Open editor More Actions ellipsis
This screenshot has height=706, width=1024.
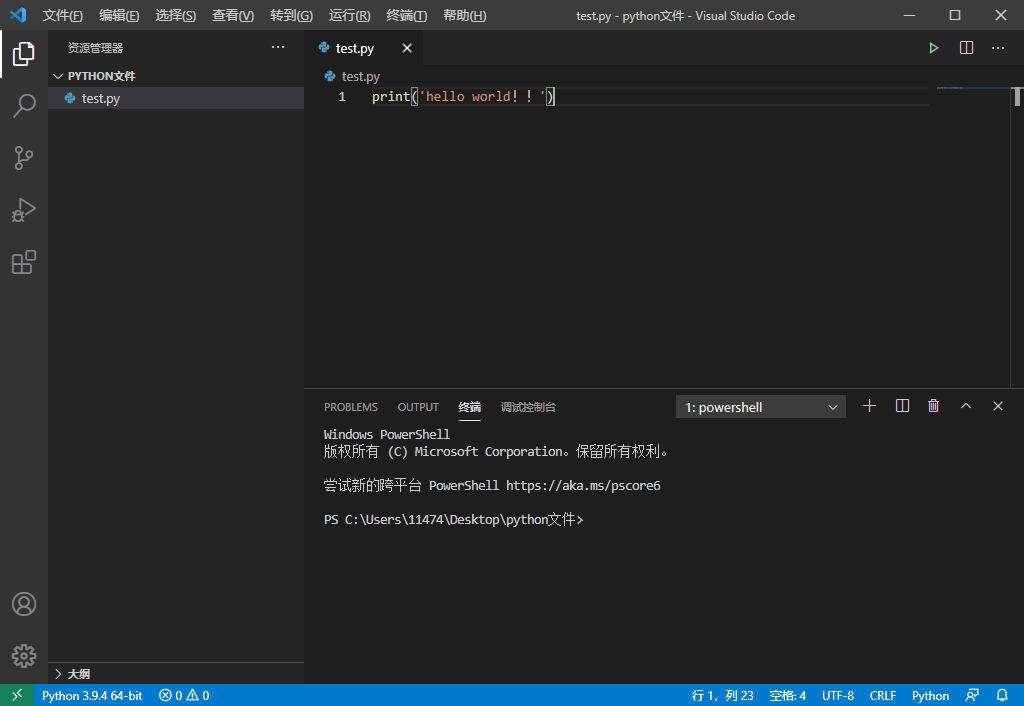998,48
